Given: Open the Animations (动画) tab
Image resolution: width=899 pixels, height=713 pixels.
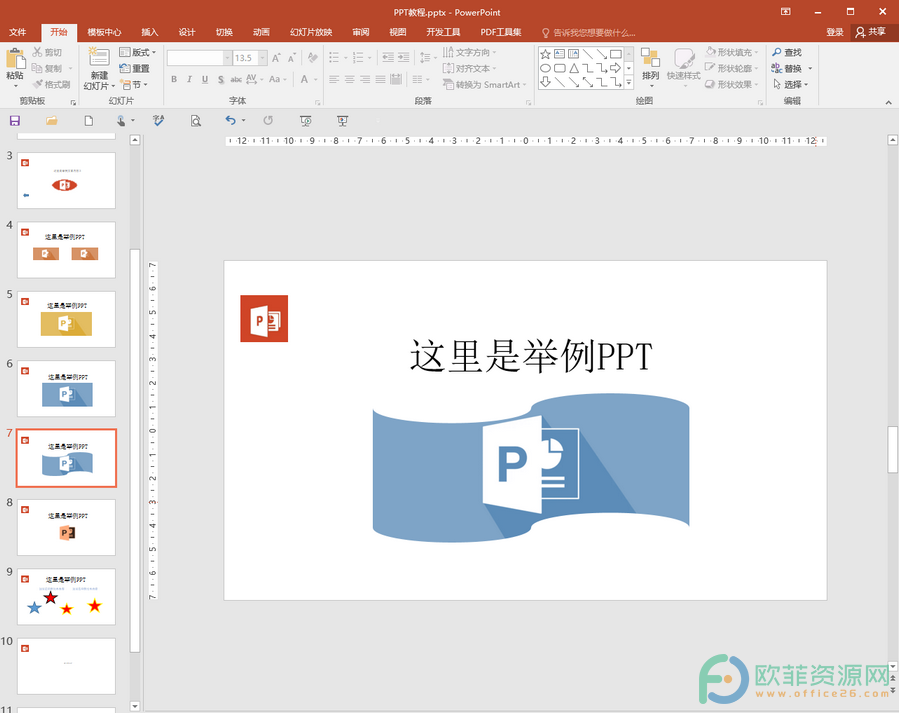Looking at the screenshot, I should [261, 32].
